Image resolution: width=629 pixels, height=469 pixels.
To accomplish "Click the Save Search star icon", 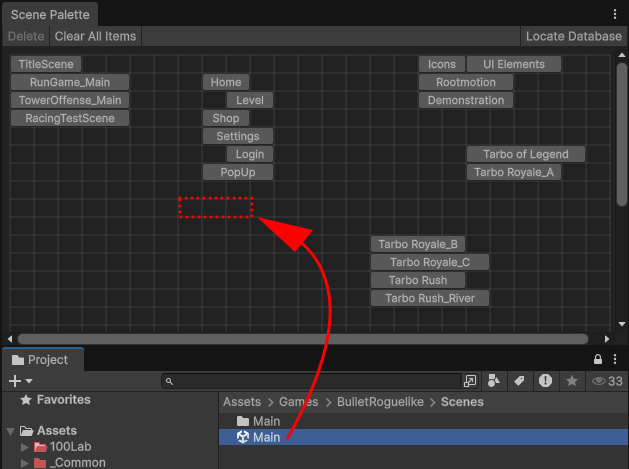I will (x=572, y=380).
